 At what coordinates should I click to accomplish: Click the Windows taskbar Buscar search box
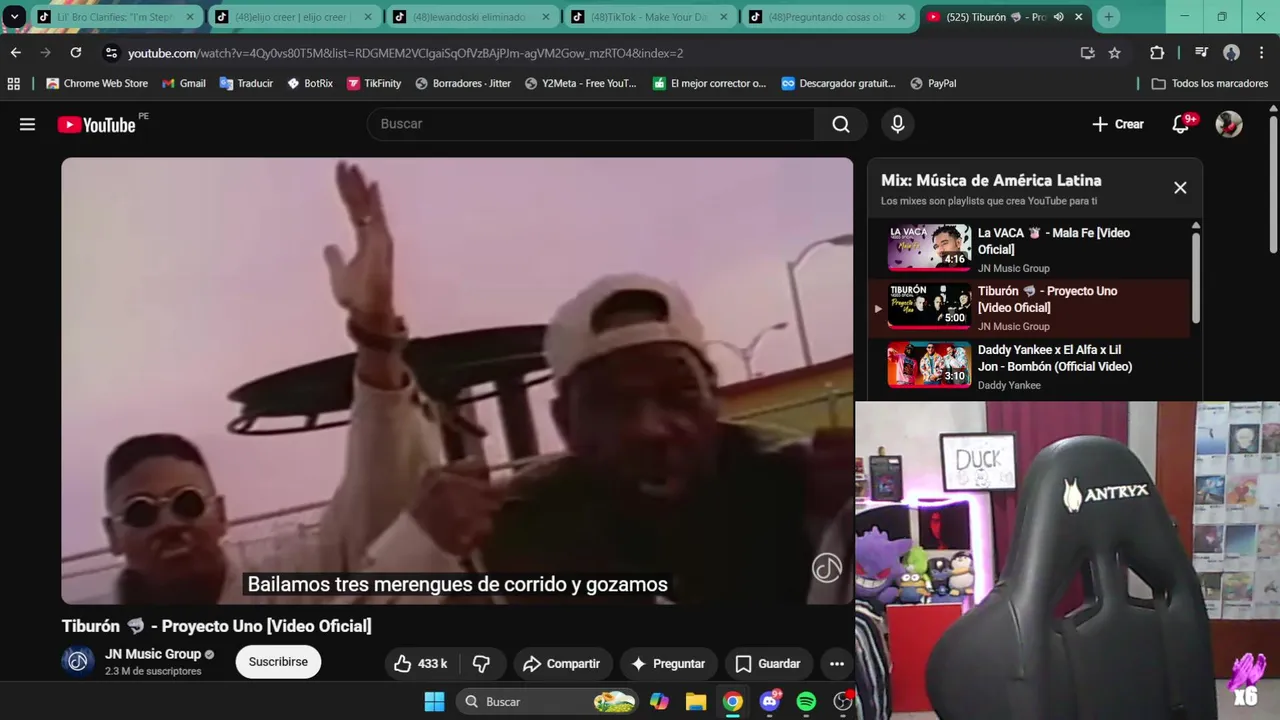pyautogui.click(x=548, y=702)
